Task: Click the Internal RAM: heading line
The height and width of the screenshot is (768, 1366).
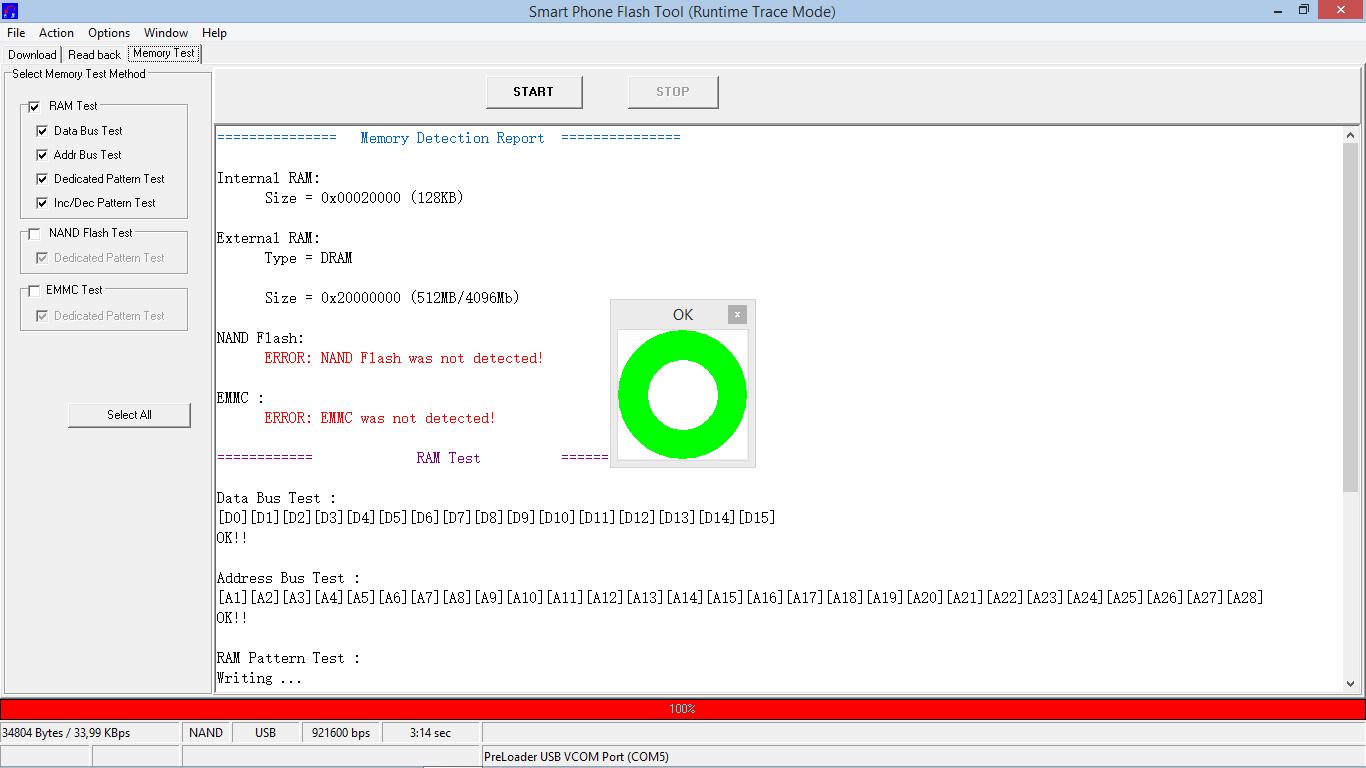Action: click(x=268, y=178)
